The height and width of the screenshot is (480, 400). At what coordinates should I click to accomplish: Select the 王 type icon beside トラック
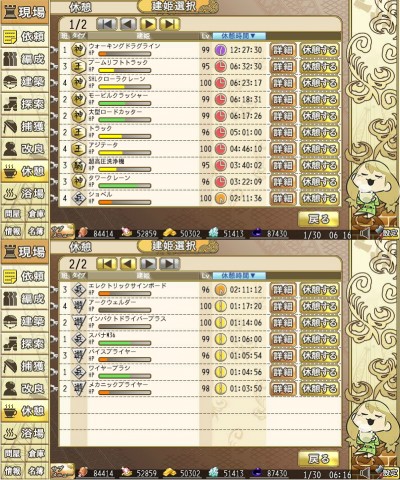point(79,132)
